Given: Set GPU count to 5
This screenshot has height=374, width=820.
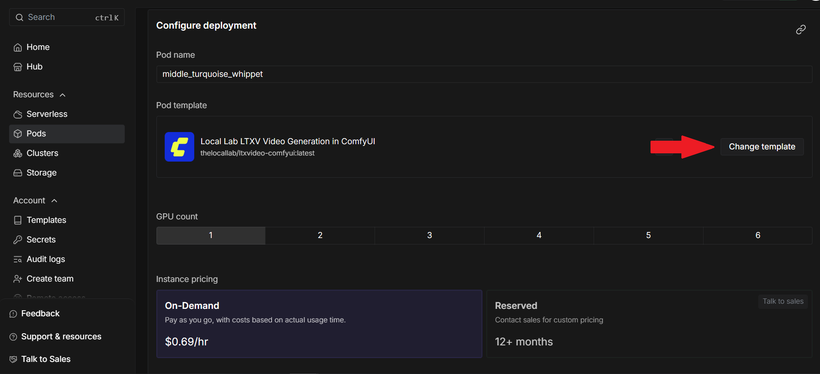Looking at the screenshot, I should (x=648, y=235).
